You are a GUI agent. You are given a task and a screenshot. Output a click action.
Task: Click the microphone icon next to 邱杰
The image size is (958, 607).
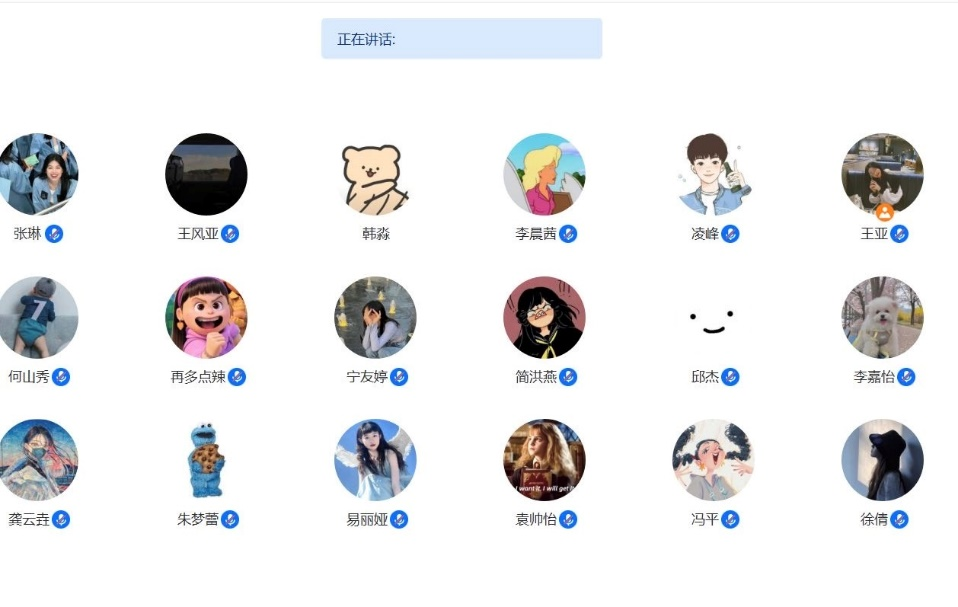click(730, 377)
